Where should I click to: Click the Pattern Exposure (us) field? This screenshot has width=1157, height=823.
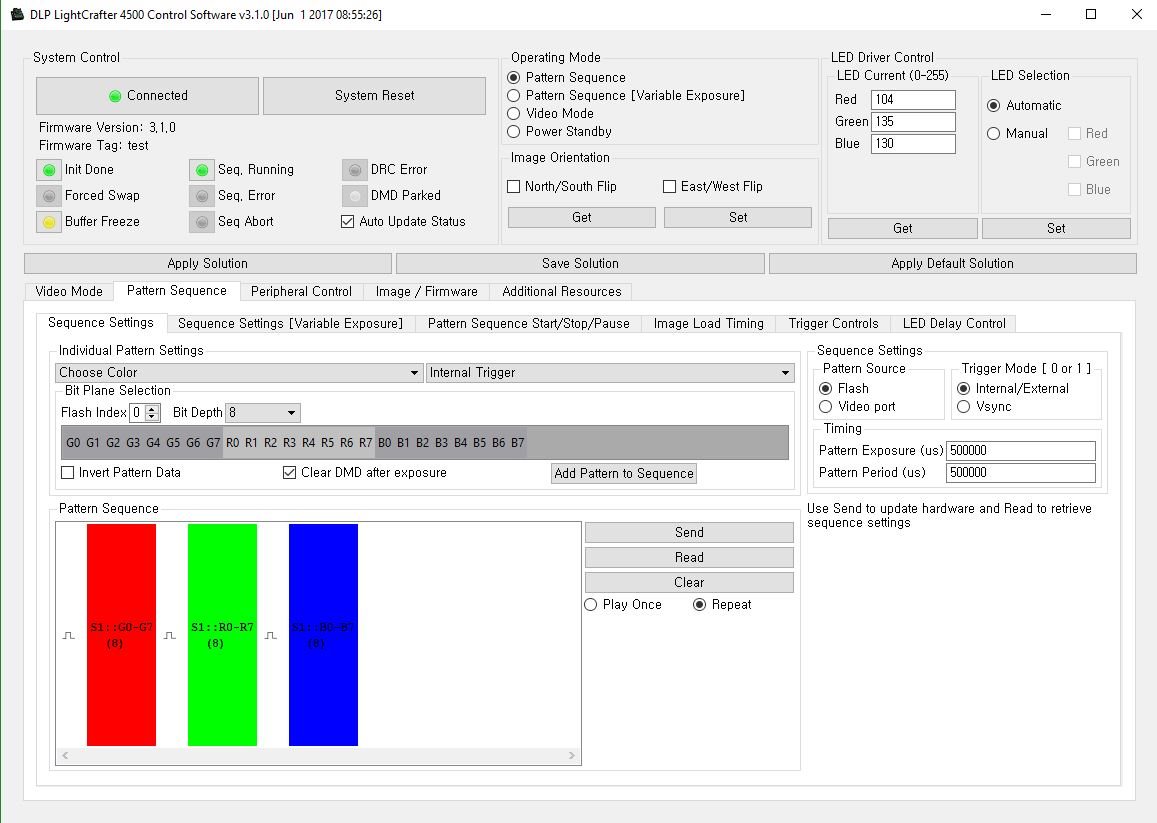point(1020,451)
